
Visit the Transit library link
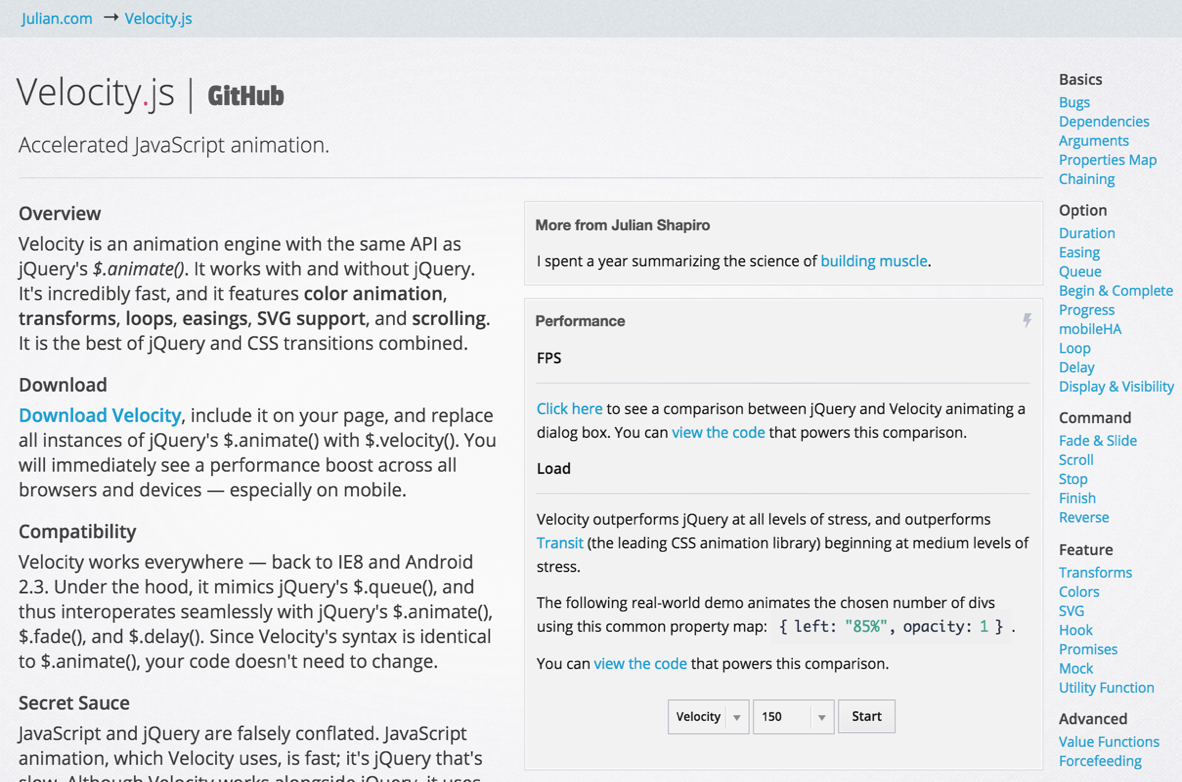pyautogui.click(x=559, y=542)
